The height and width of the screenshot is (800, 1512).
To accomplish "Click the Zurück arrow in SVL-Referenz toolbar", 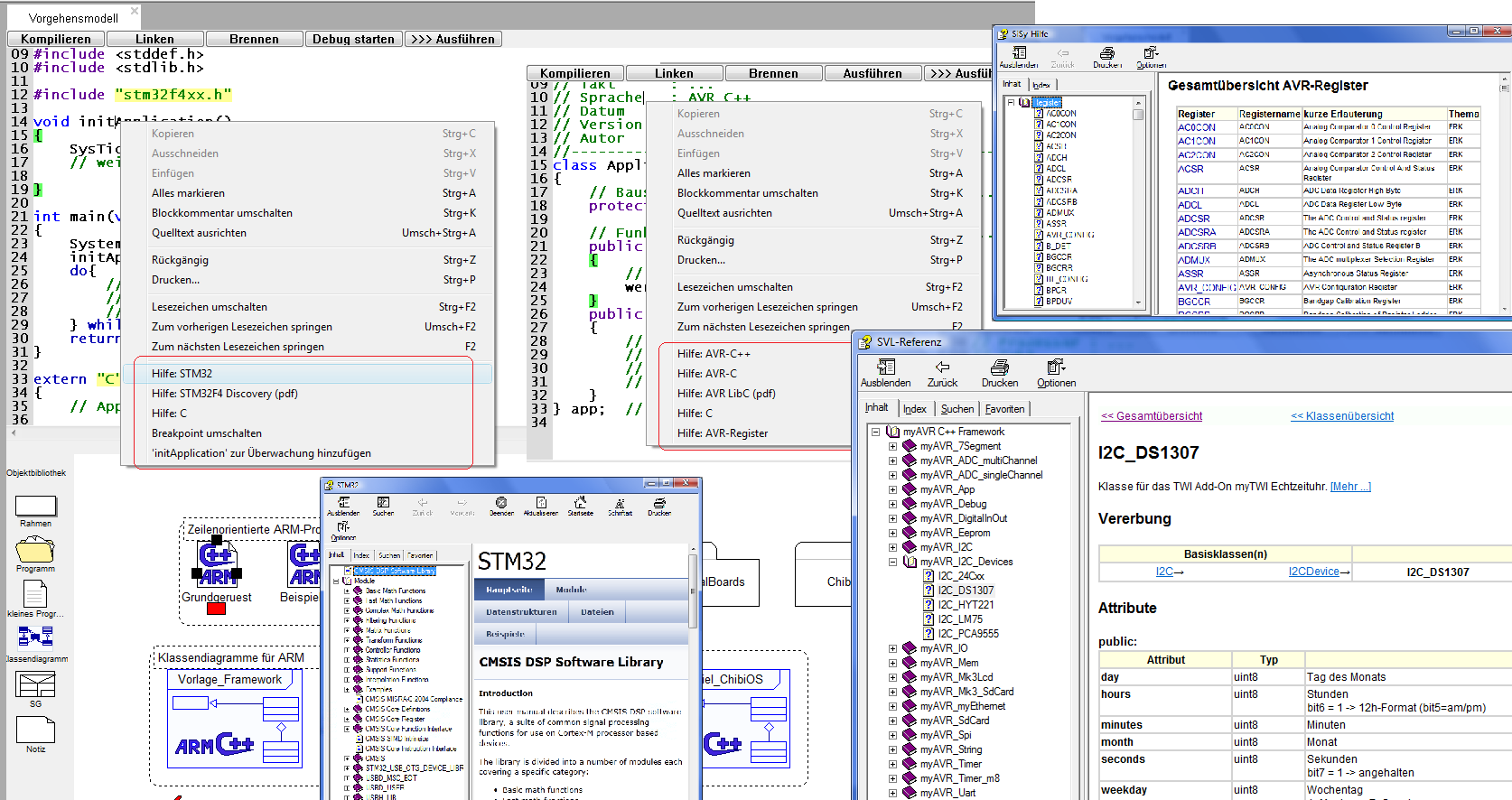I will coord(942,367).
